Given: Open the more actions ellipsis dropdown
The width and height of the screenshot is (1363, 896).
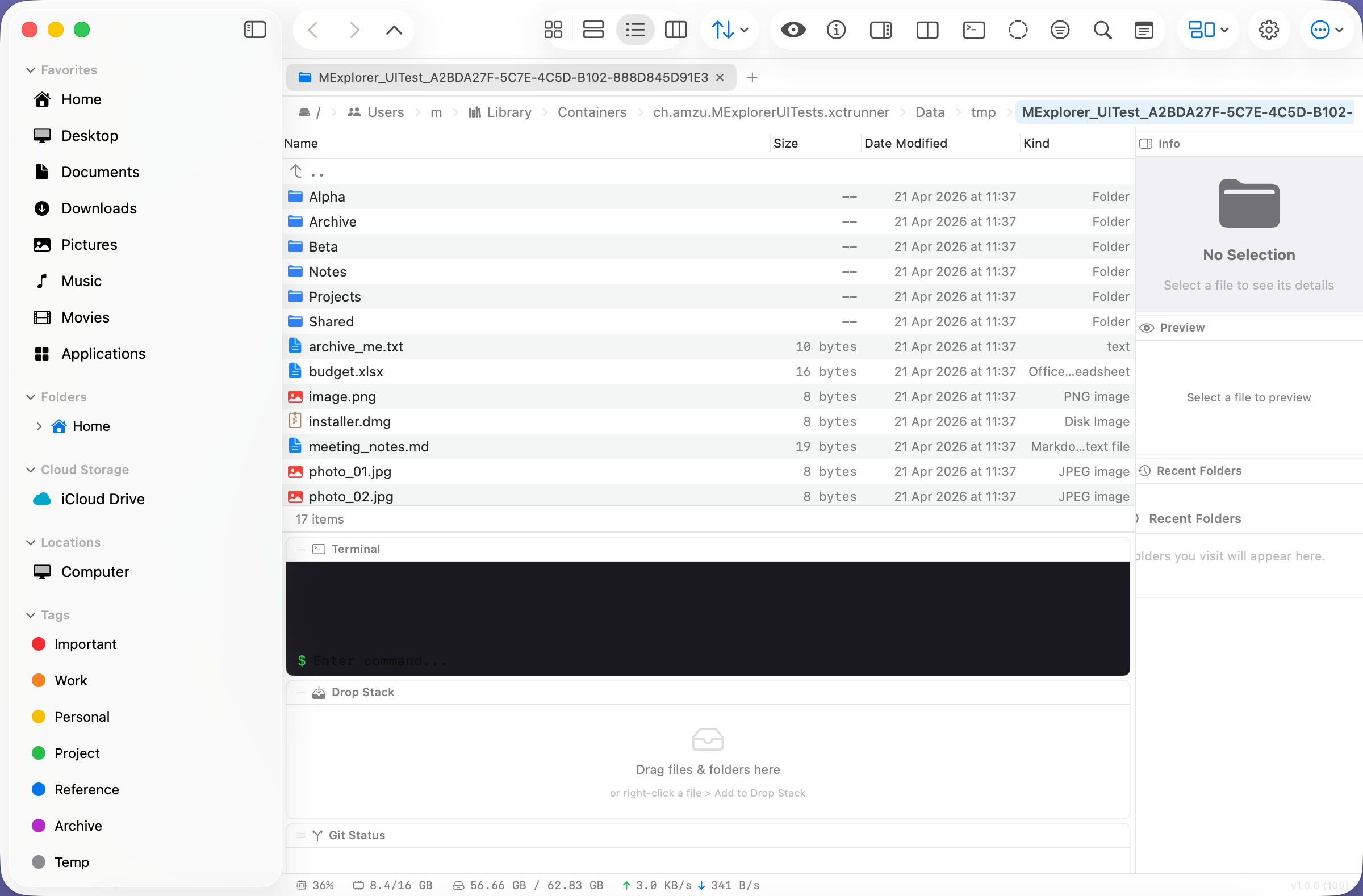Looking at the screenshot, I should coord(1327,30).
